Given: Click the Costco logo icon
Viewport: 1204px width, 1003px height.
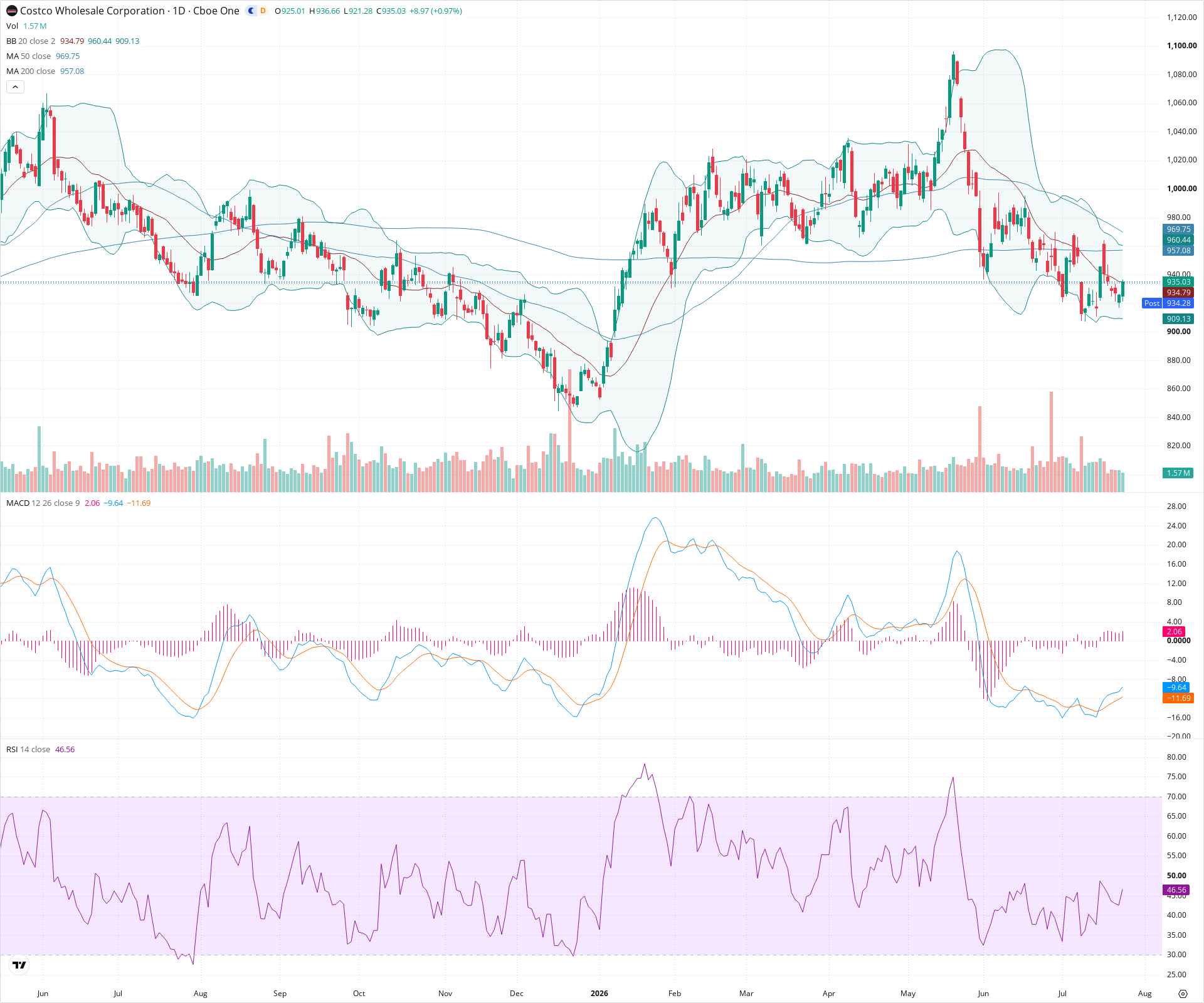Looking at the screenshot, I should (12, 11).
